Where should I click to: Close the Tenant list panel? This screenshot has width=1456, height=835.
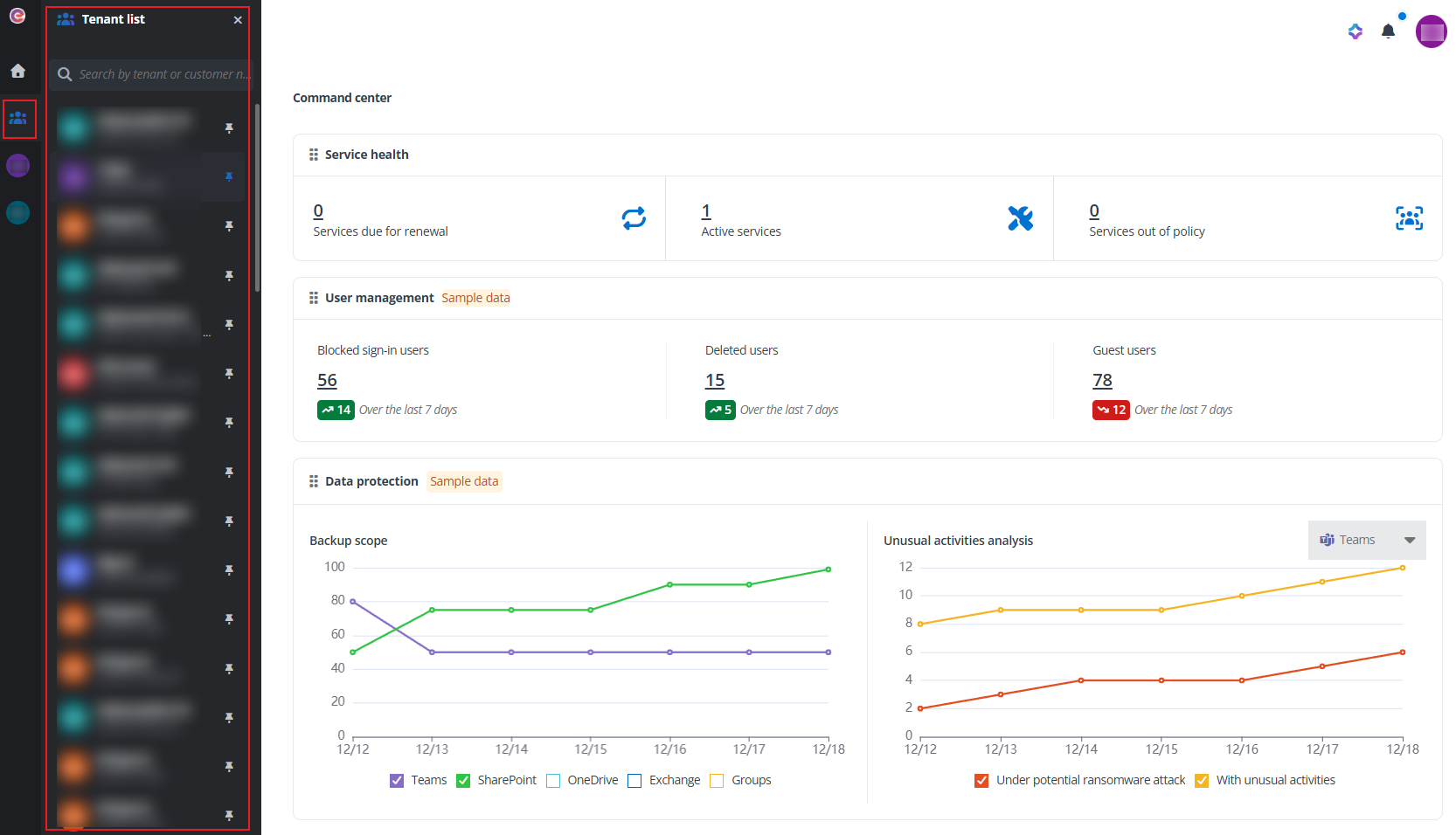tap(238, 20)
